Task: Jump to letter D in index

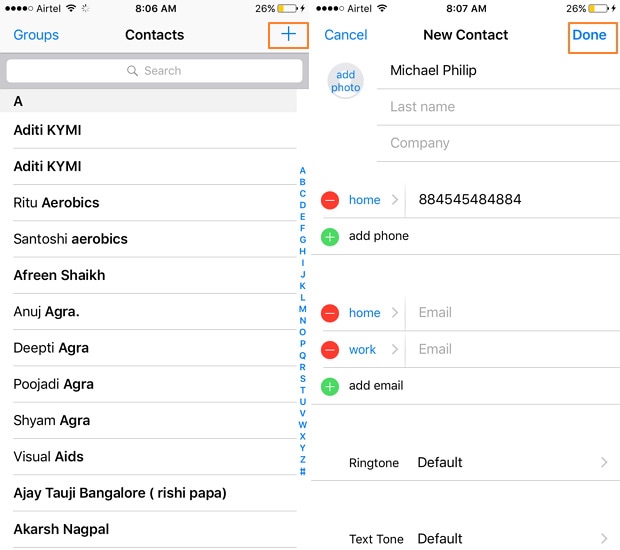Action: point(302,205)
